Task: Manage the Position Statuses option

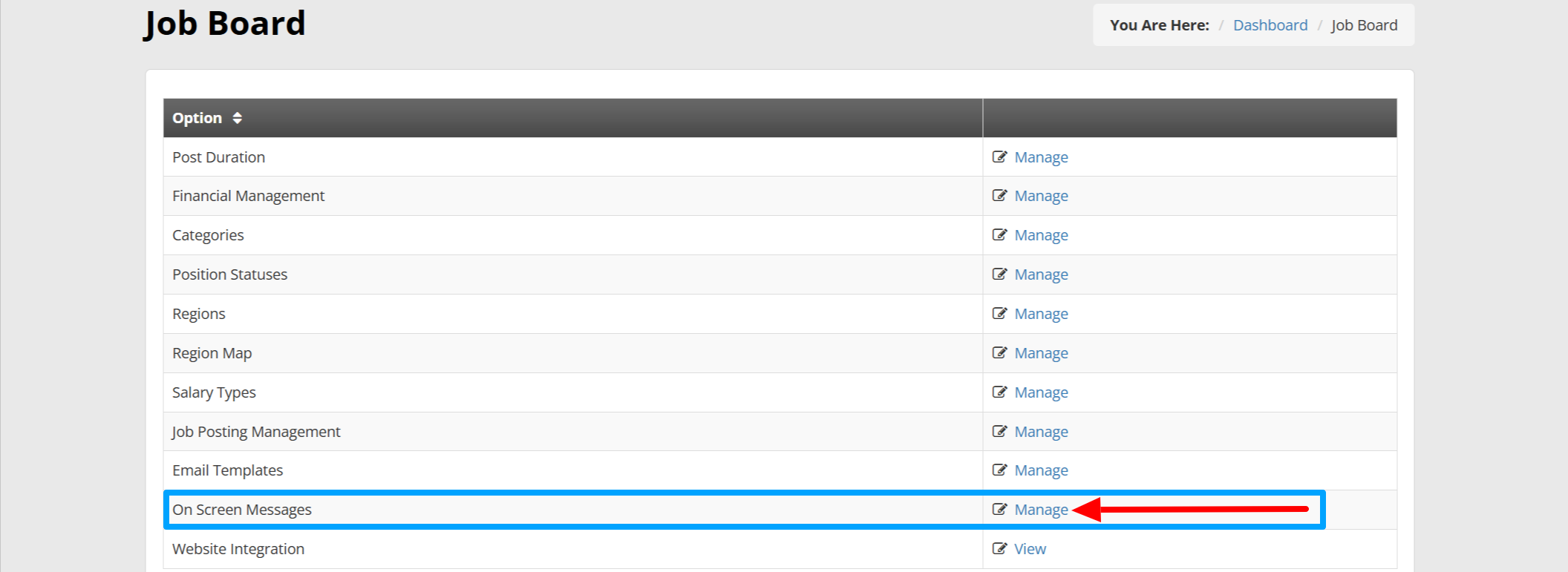Action: click(x=1041, y=275)
